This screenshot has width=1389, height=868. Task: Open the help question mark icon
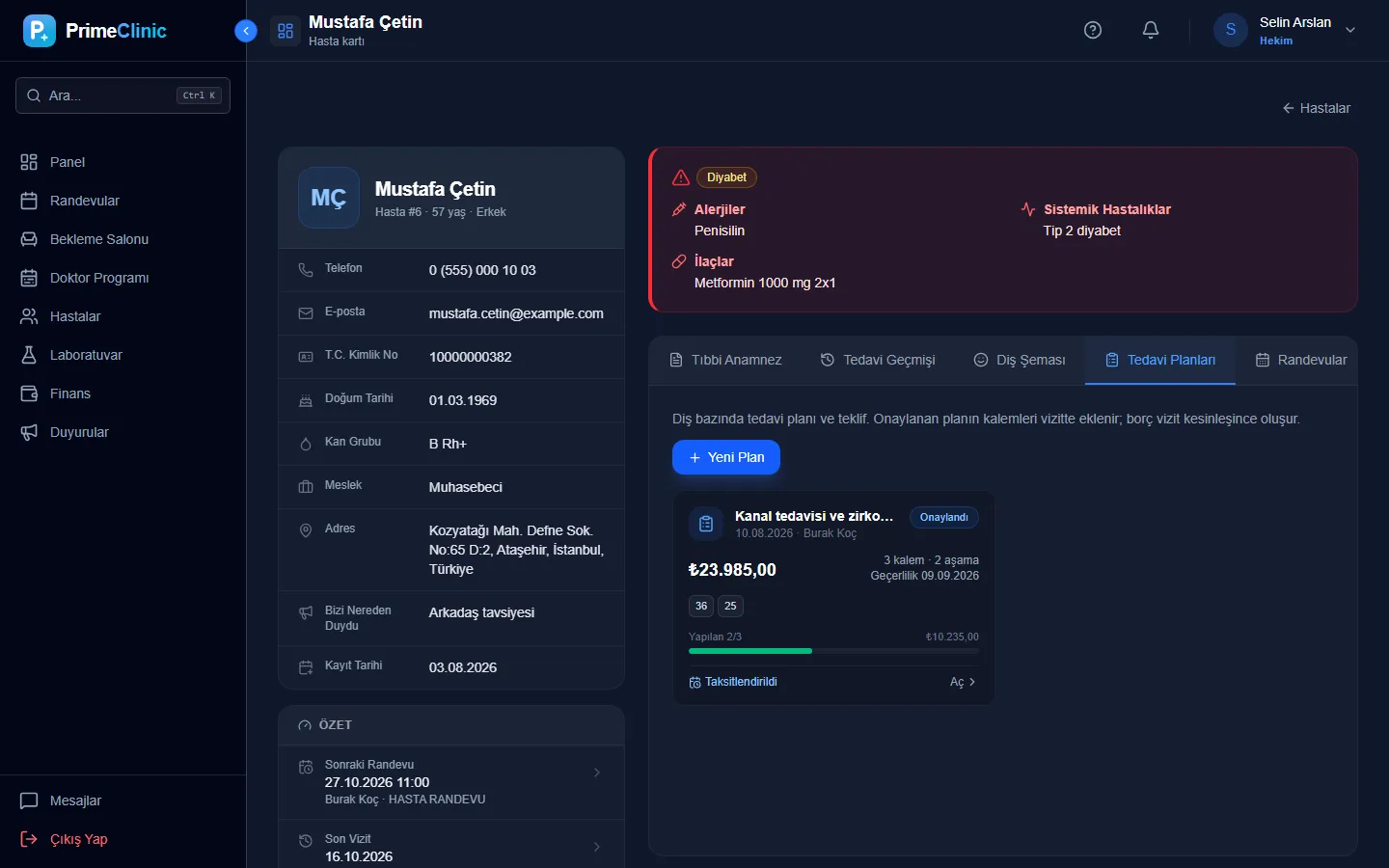click(x=1093, y=30)
